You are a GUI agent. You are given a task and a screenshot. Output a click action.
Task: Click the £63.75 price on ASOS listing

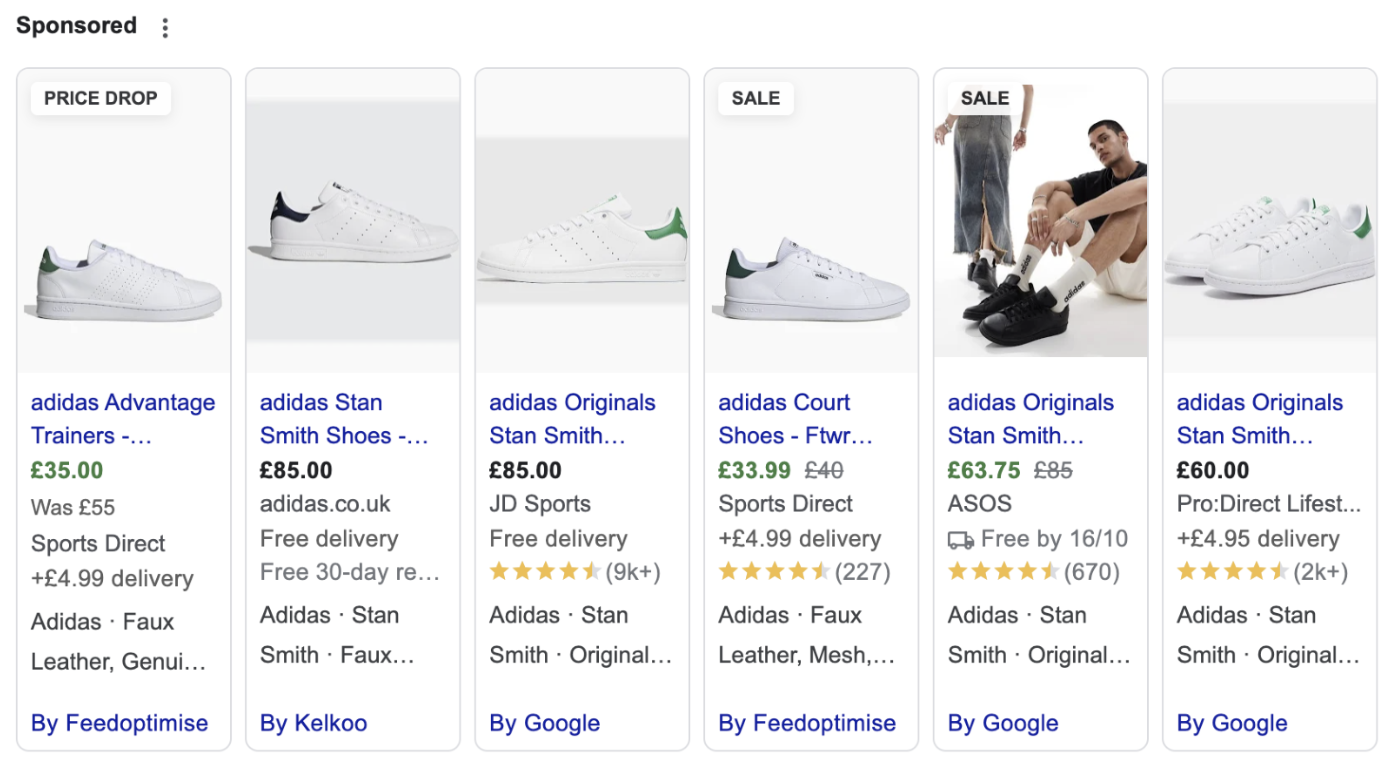[x=983, y=470]
